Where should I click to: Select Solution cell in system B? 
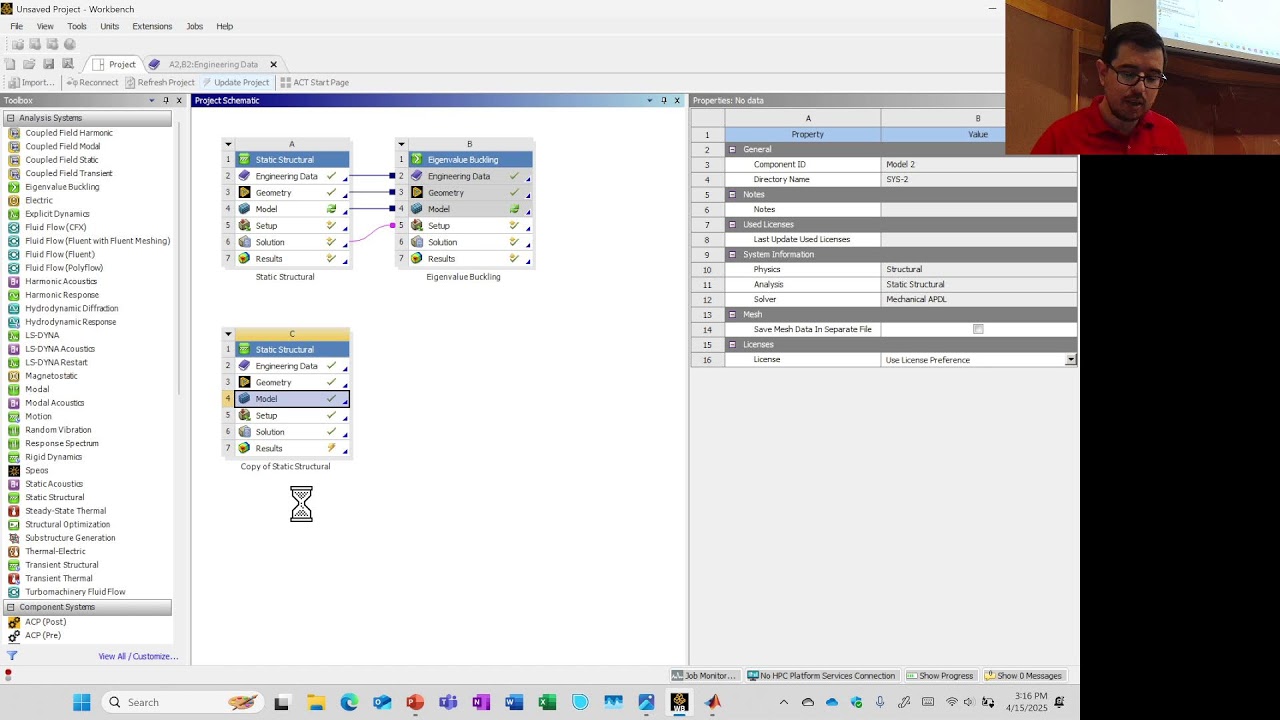(x=470, y=242)
